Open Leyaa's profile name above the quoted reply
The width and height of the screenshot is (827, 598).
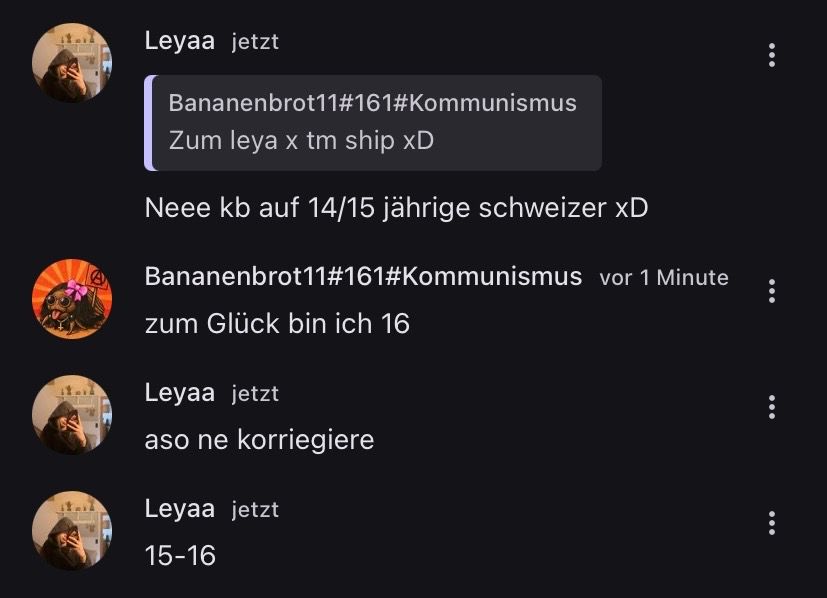[180, 41]
